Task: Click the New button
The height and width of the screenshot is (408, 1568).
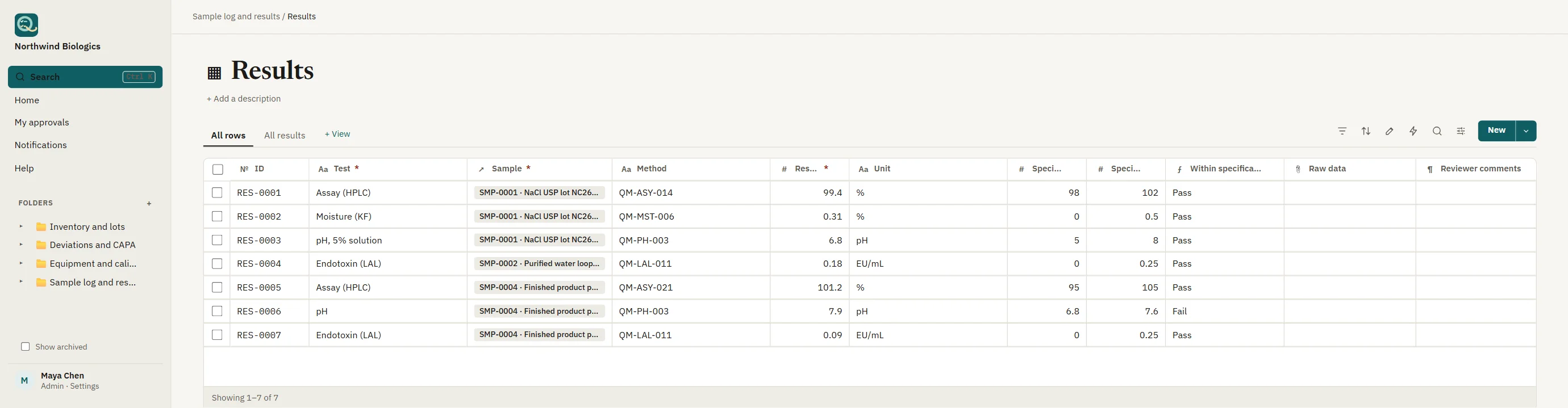Action: point(1496,131)
